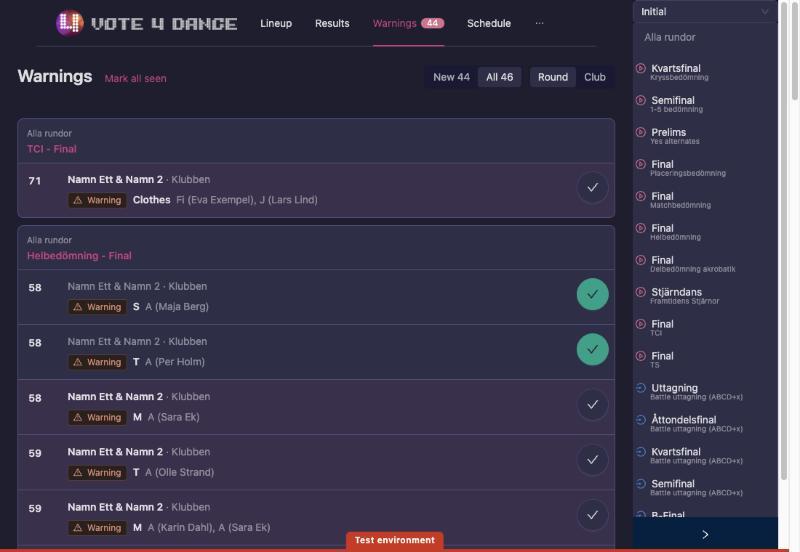Select play icon for Final TCI
The width and height of the screenshot is (800, 552).
point(641,324)
